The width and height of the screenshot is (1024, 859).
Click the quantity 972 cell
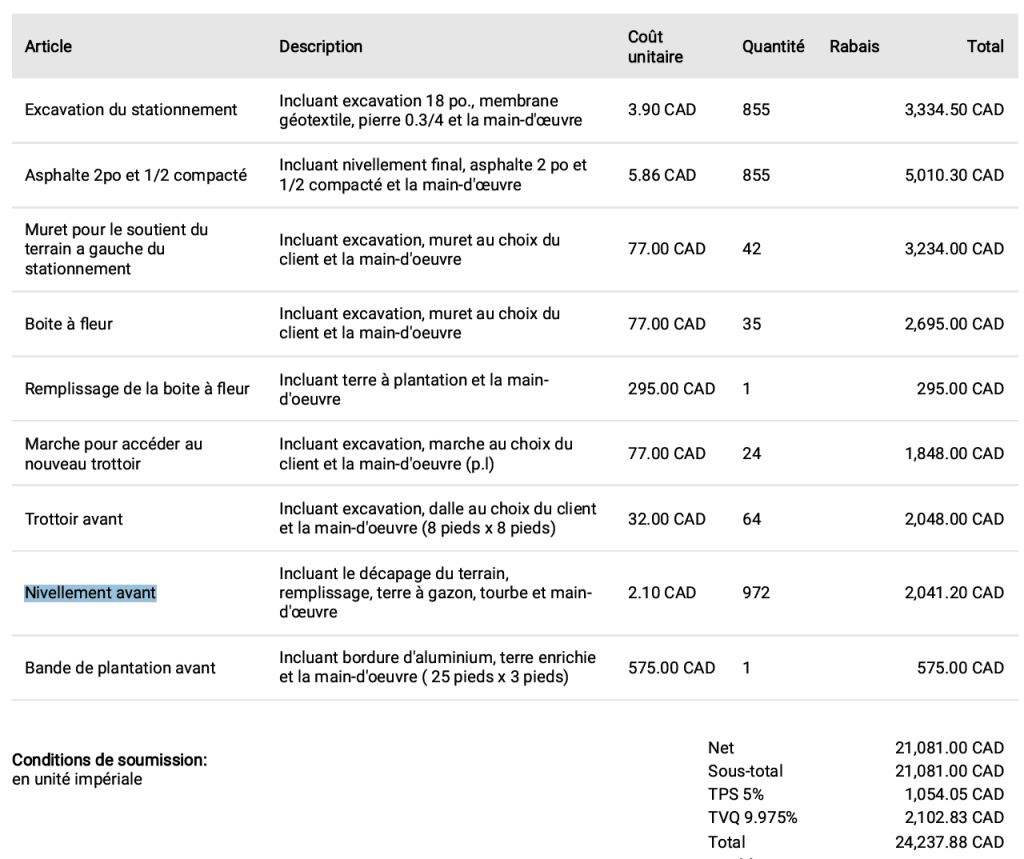click(x=756, y=593)
